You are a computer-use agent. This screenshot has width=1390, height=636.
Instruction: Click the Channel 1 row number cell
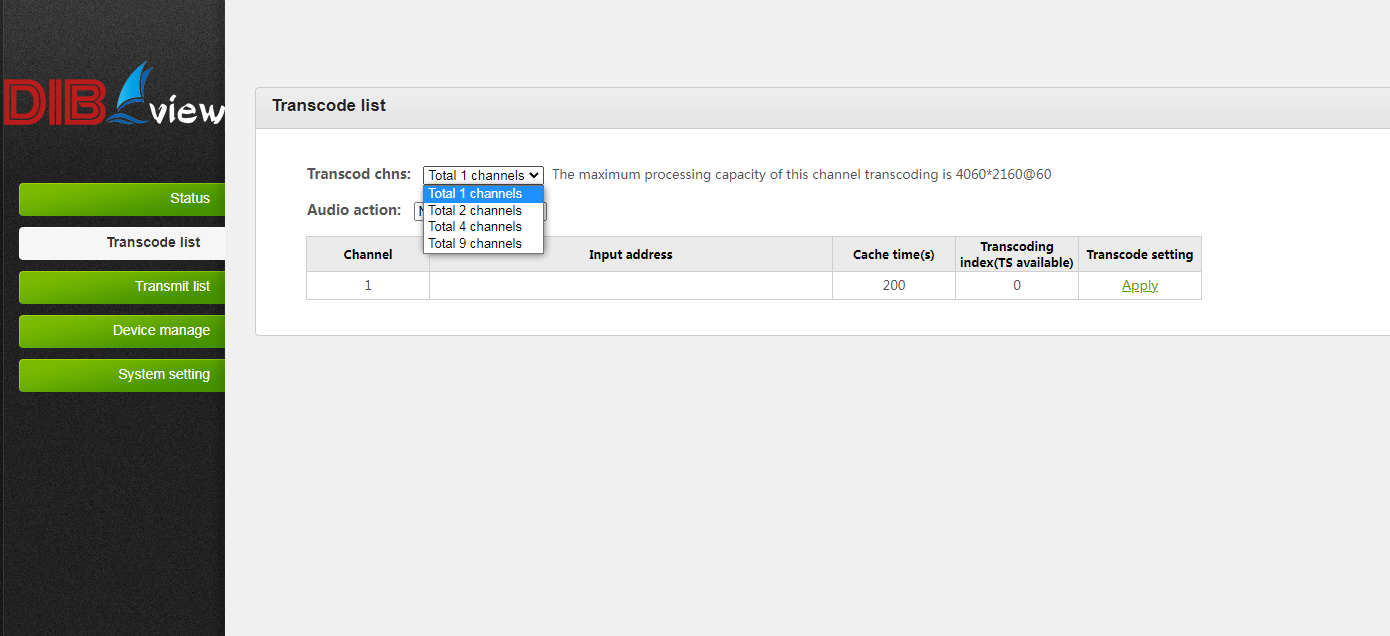click(x=367, y=286)
